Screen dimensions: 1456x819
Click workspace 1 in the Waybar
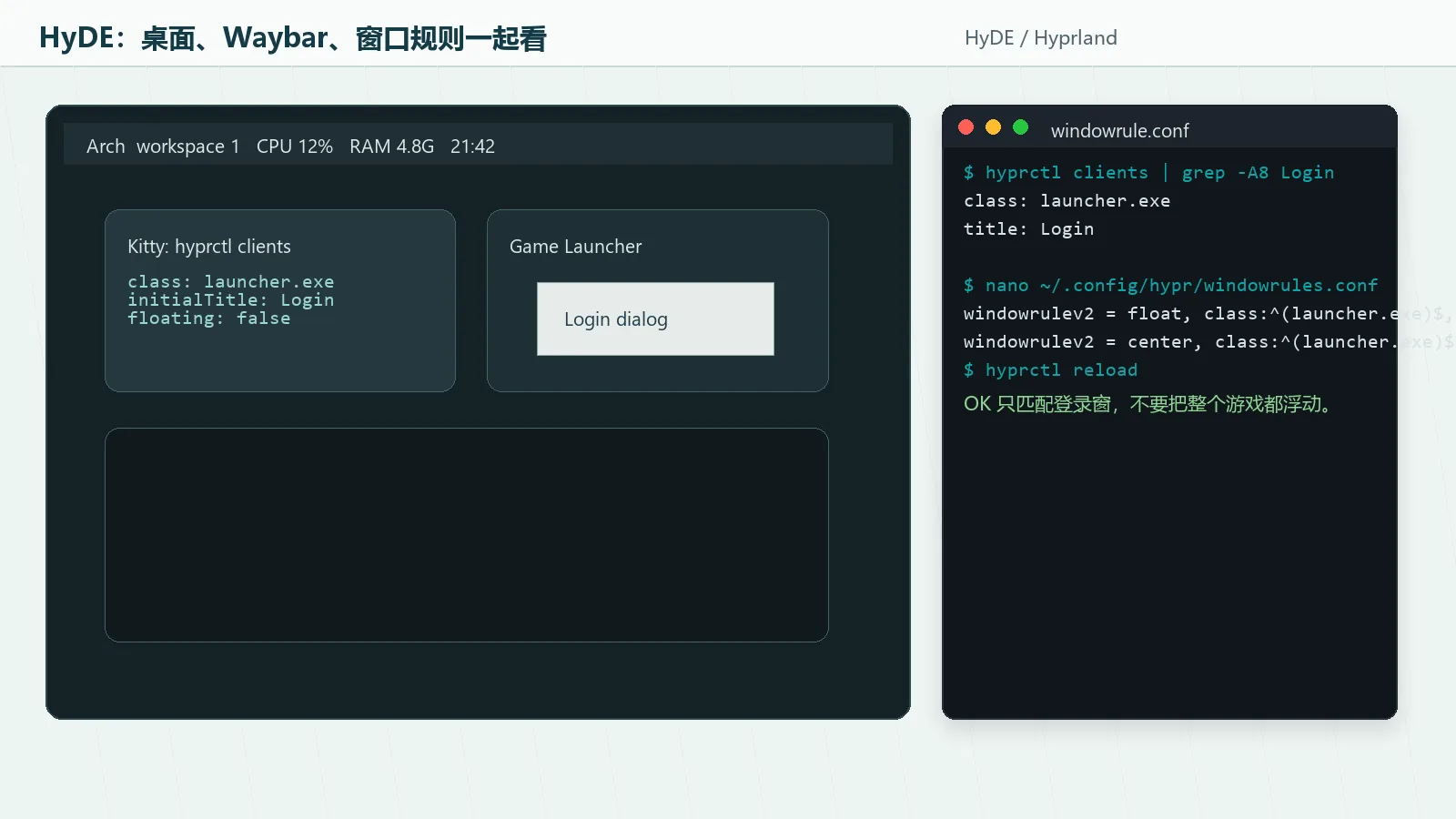pos(188,147)
